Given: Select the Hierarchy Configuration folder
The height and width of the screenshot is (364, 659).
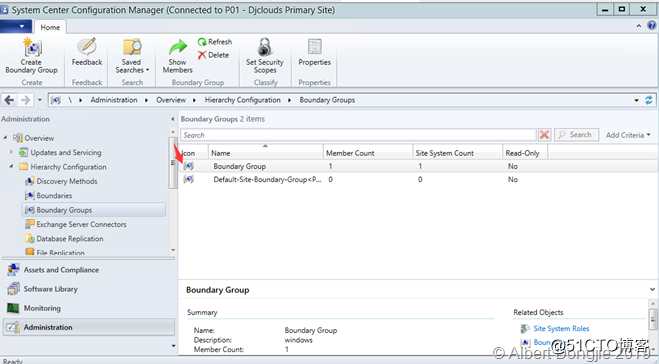Looking at the screenshot, I should click(68, 167).
